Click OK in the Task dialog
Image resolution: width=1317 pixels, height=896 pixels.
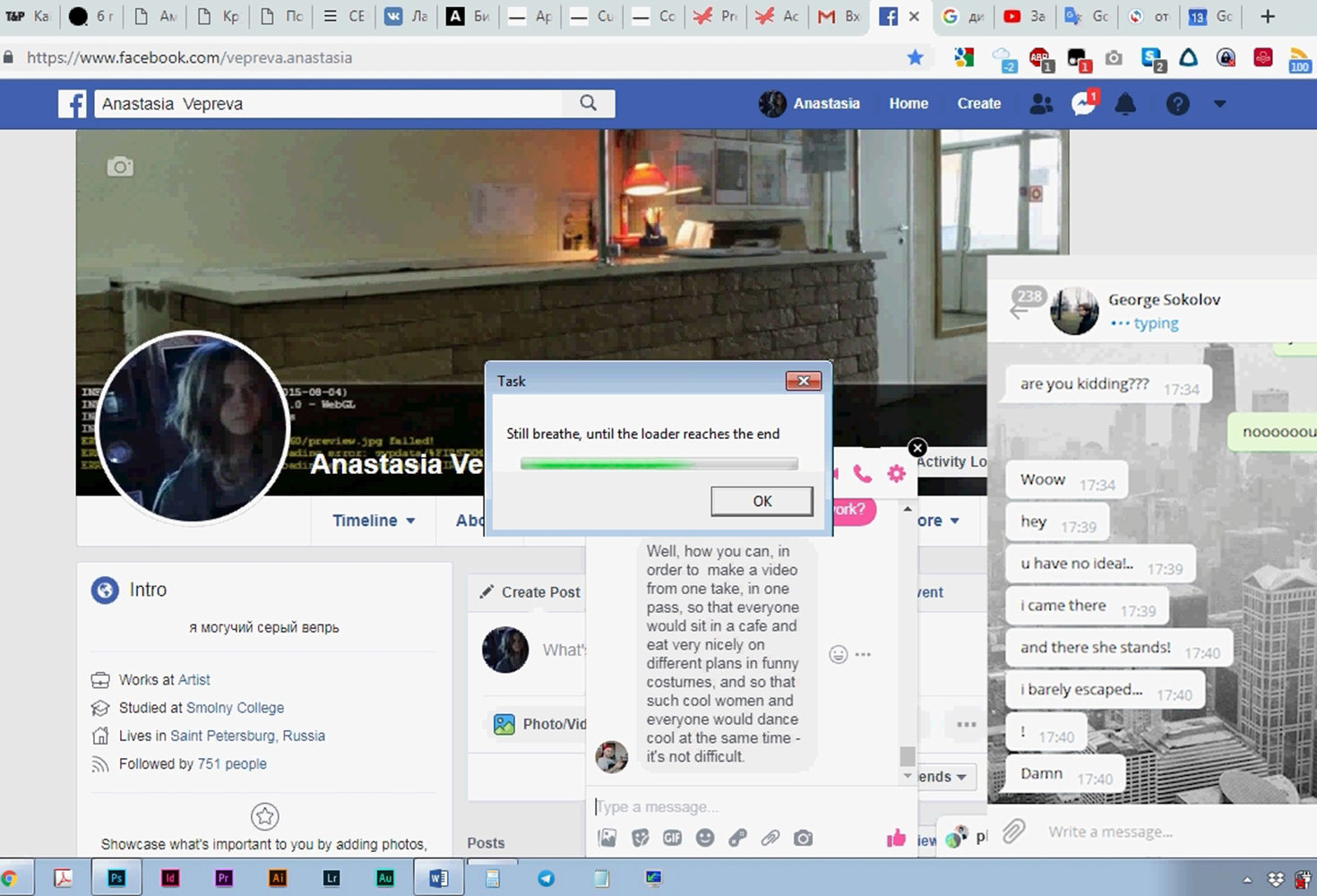762,501
